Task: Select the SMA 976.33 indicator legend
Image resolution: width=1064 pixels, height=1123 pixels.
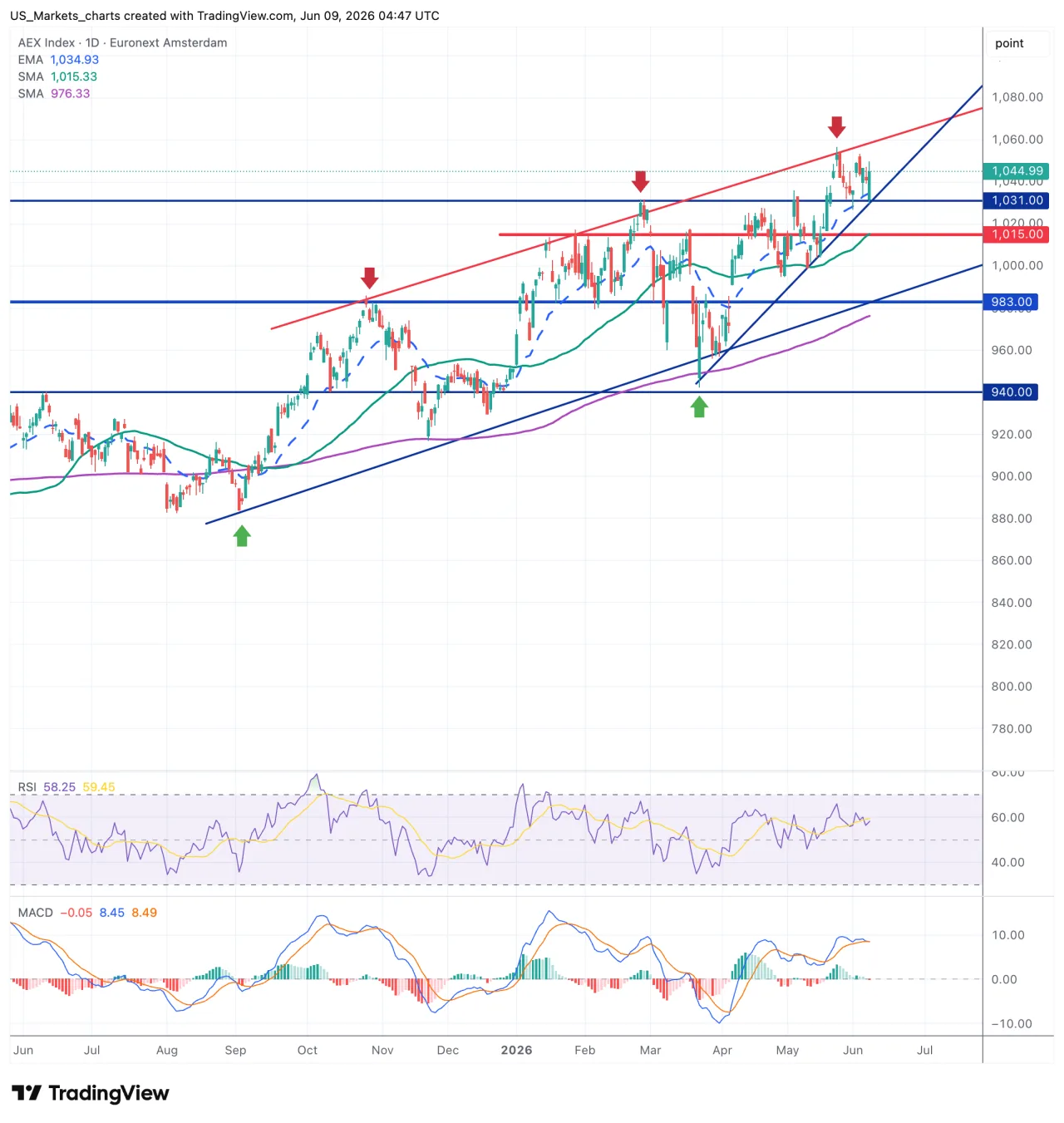Action: pos(54,93)
